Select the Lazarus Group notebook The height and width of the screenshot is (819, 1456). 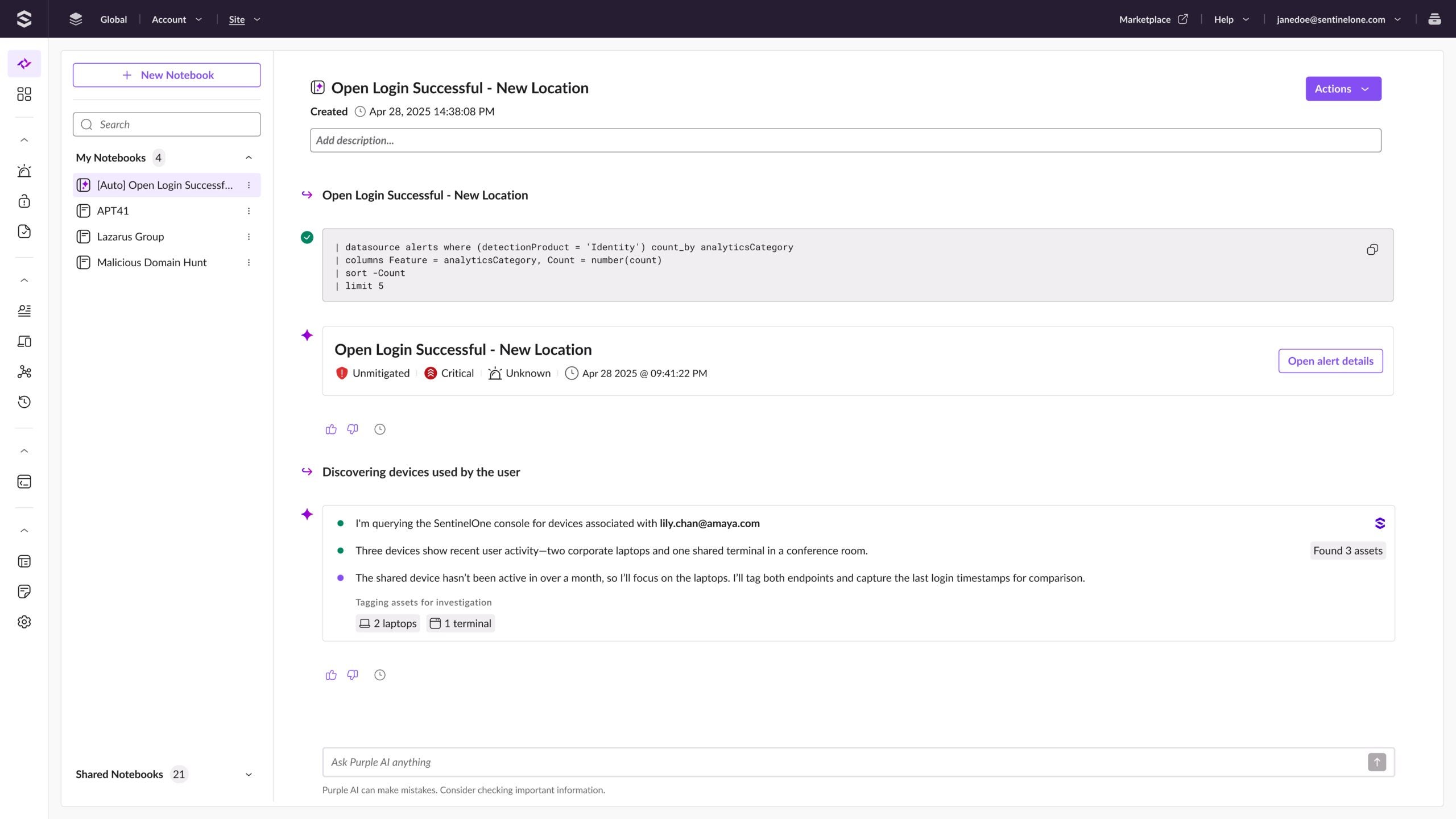tap(130, 237)
